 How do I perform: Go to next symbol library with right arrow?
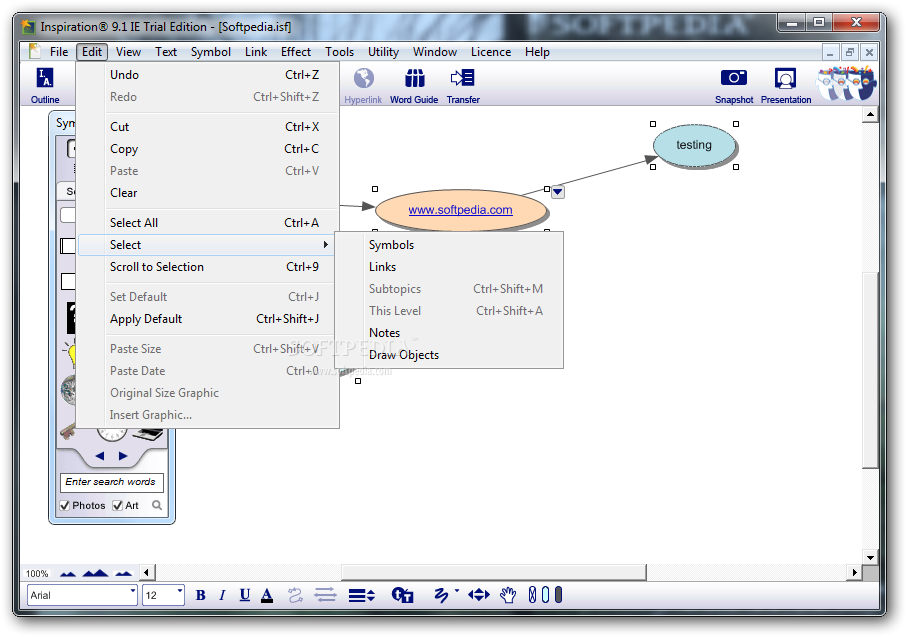coord(123,456)
